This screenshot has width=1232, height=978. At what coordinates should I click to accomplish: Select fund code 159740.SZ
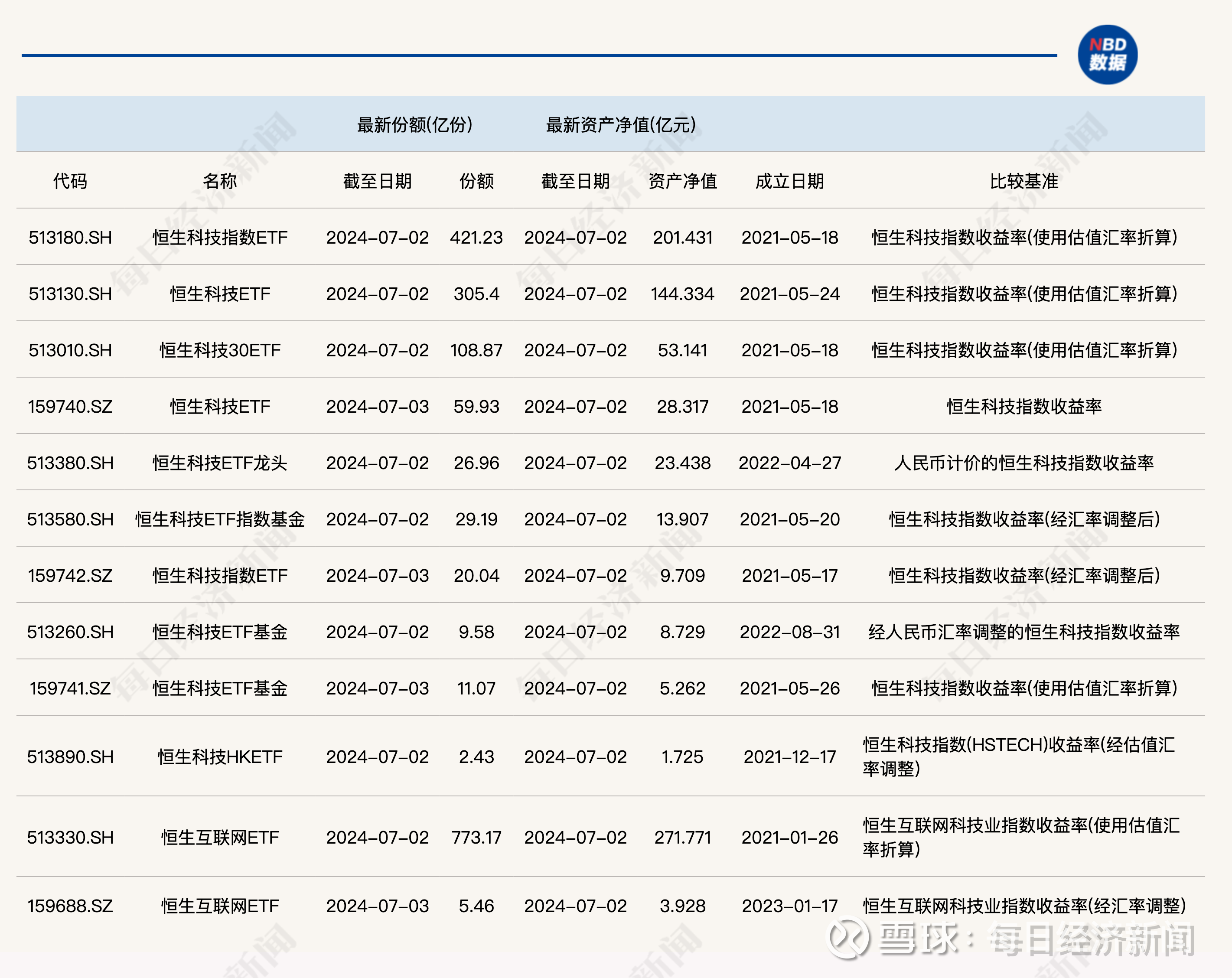[x=70, y=406]
